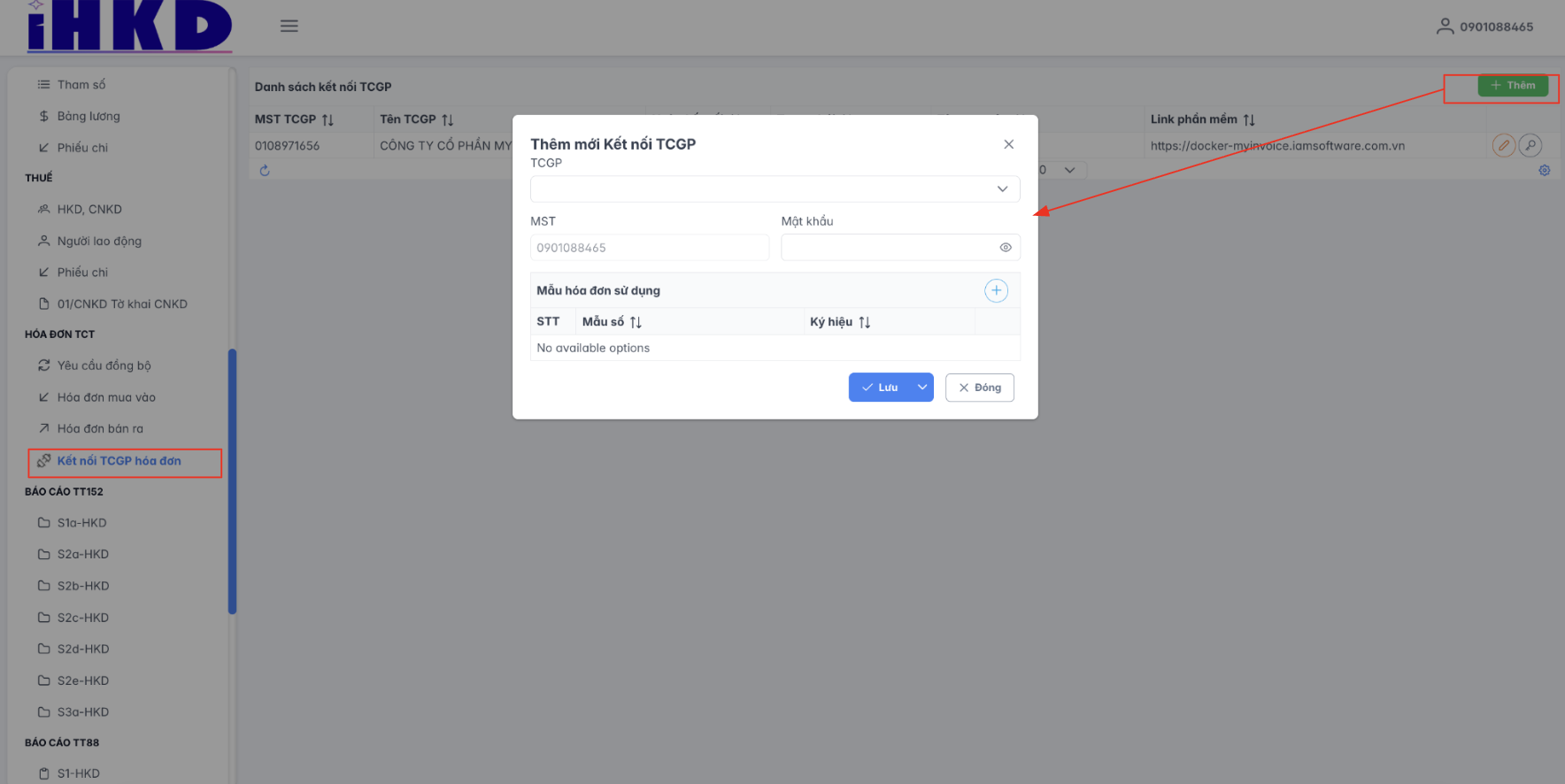Click the sidebar vertical scrollbar
This screenshot has width=1565, height=784.
232,480
